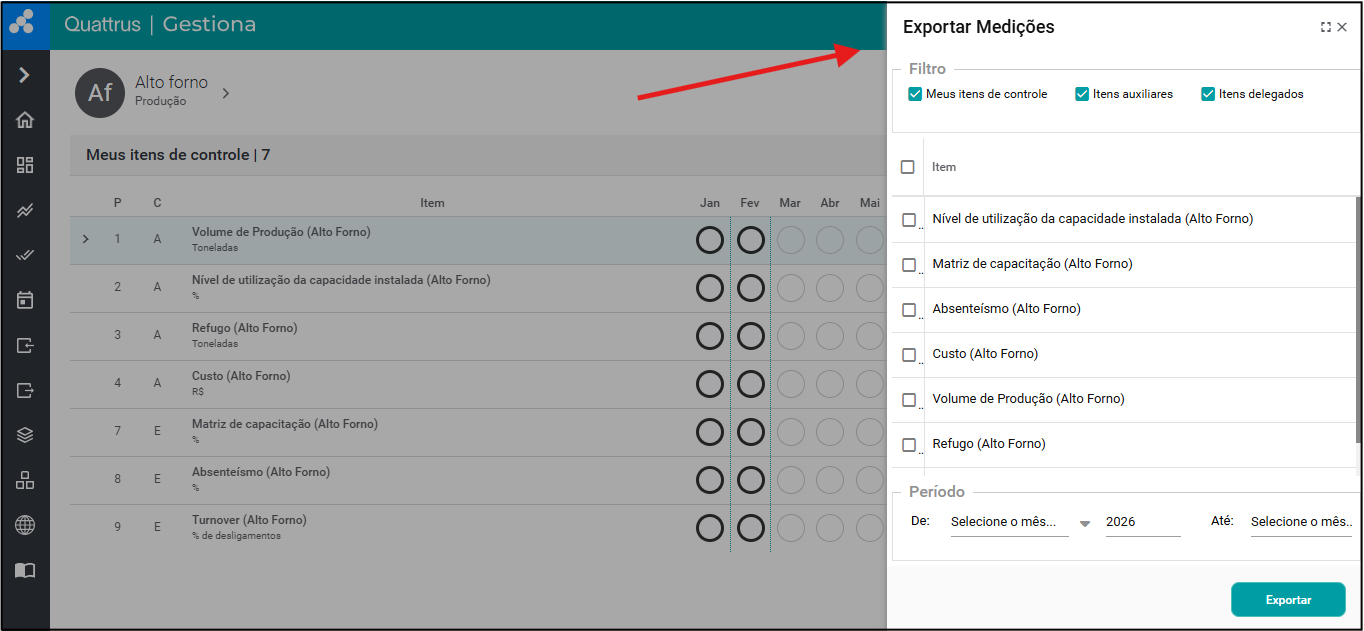
Task: Check the 'Absenteísmo (Alto Forno)' item box
Action: click(909, 310)
